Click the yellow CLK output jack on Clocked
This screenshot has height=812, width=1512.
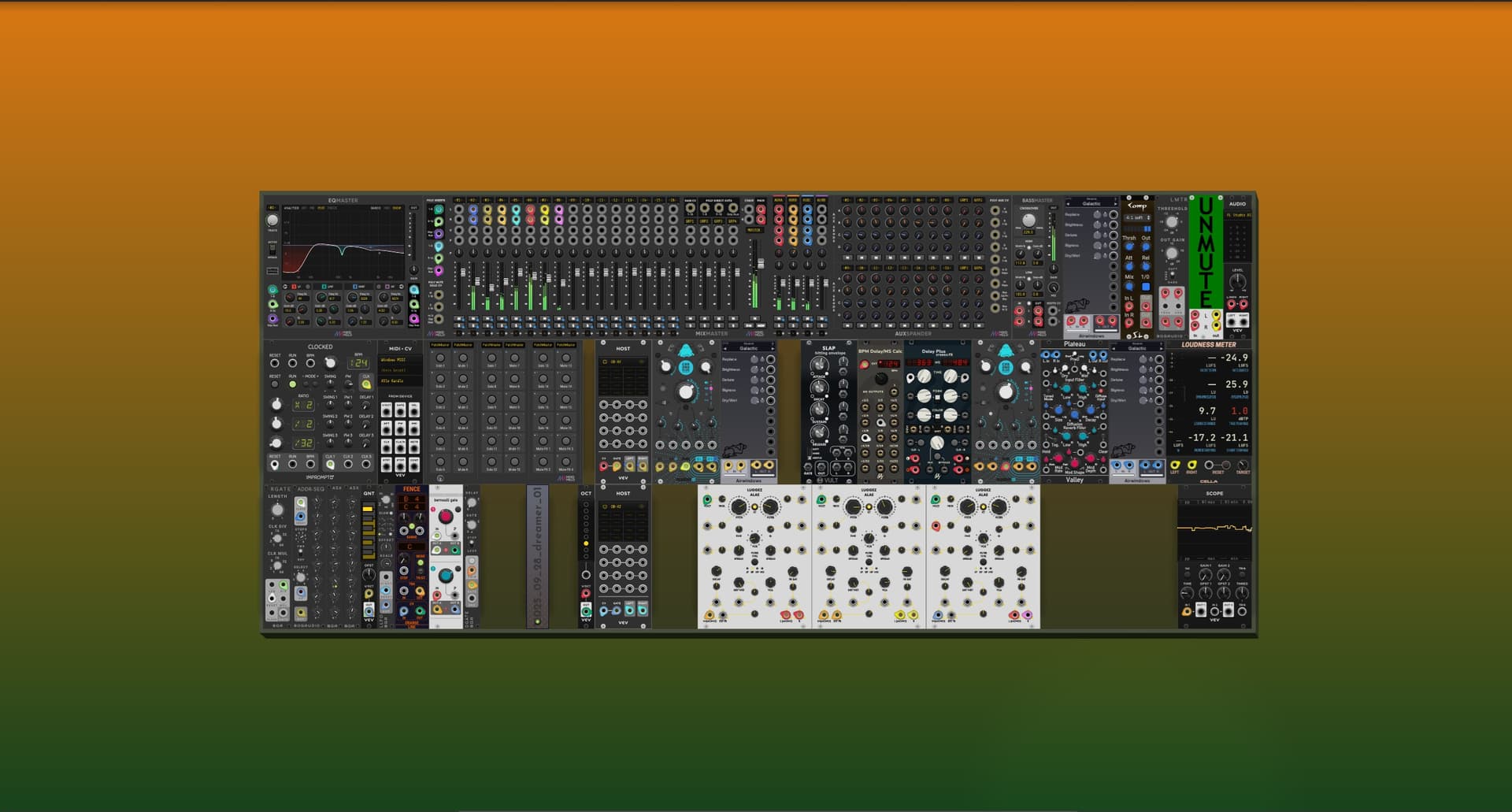pyautogui.click(x=366, y=384)
